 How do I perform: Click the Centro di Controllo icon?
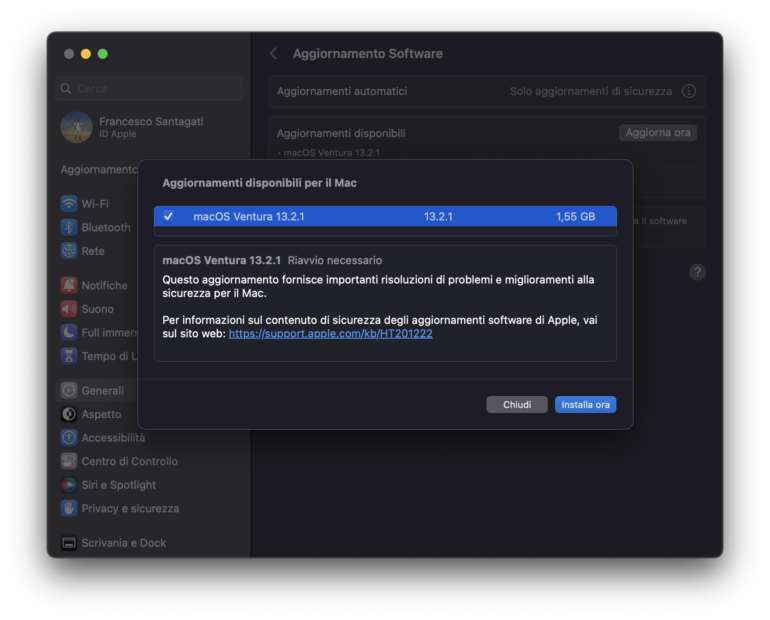[x=69, y=461]
